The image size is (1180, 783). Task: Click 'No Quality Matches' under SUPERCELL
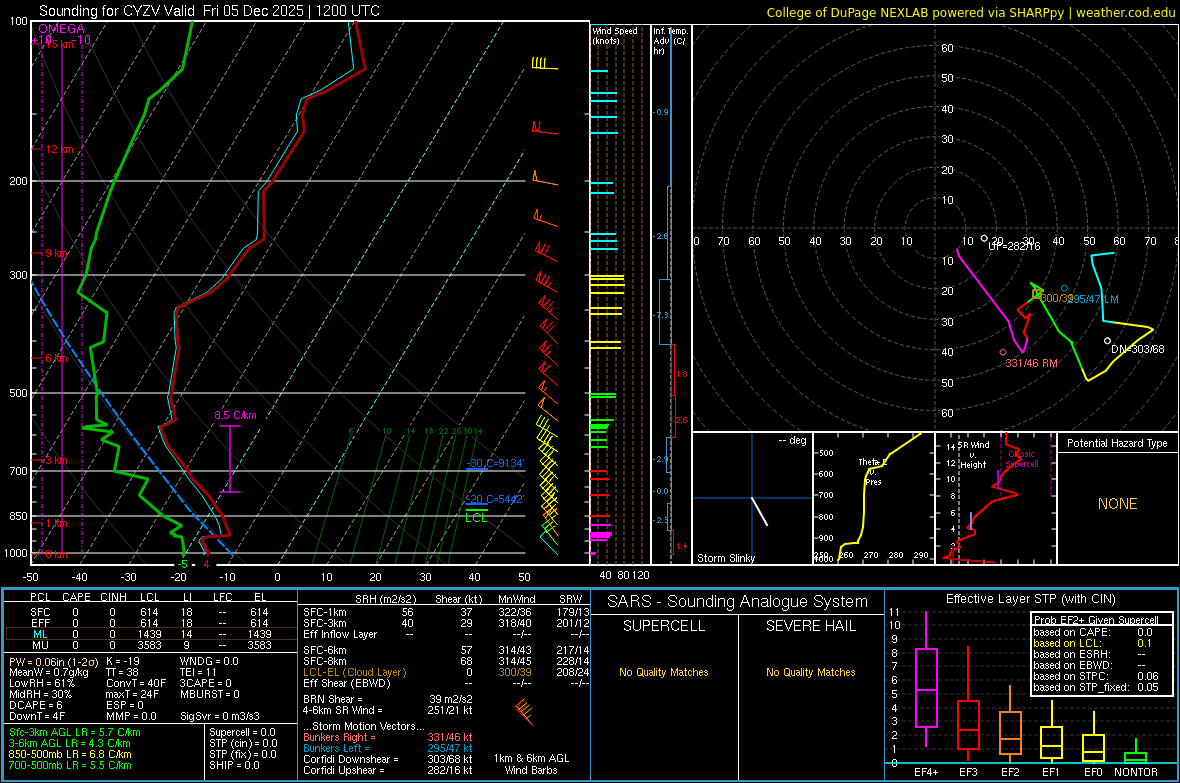(x=664, y=672)
